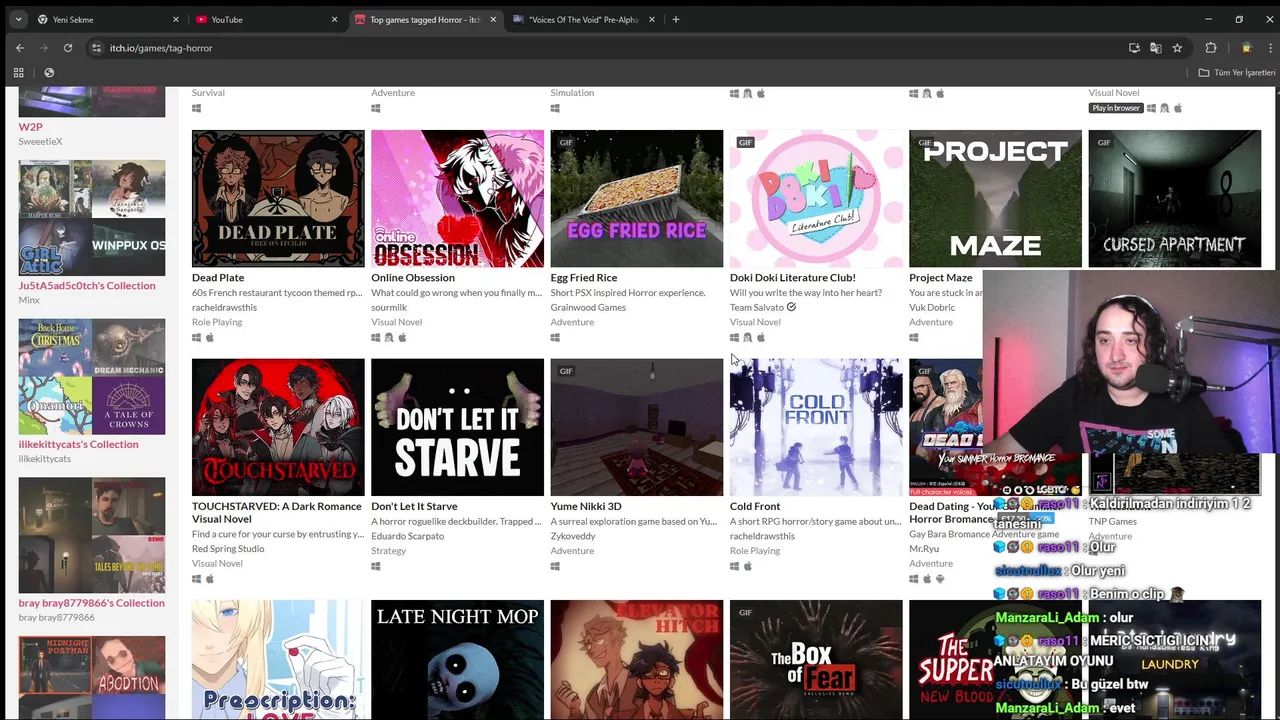Visit author Eduardo Scarpato
The width and height of the screenshot is (1280, 720).
(407, 536)
